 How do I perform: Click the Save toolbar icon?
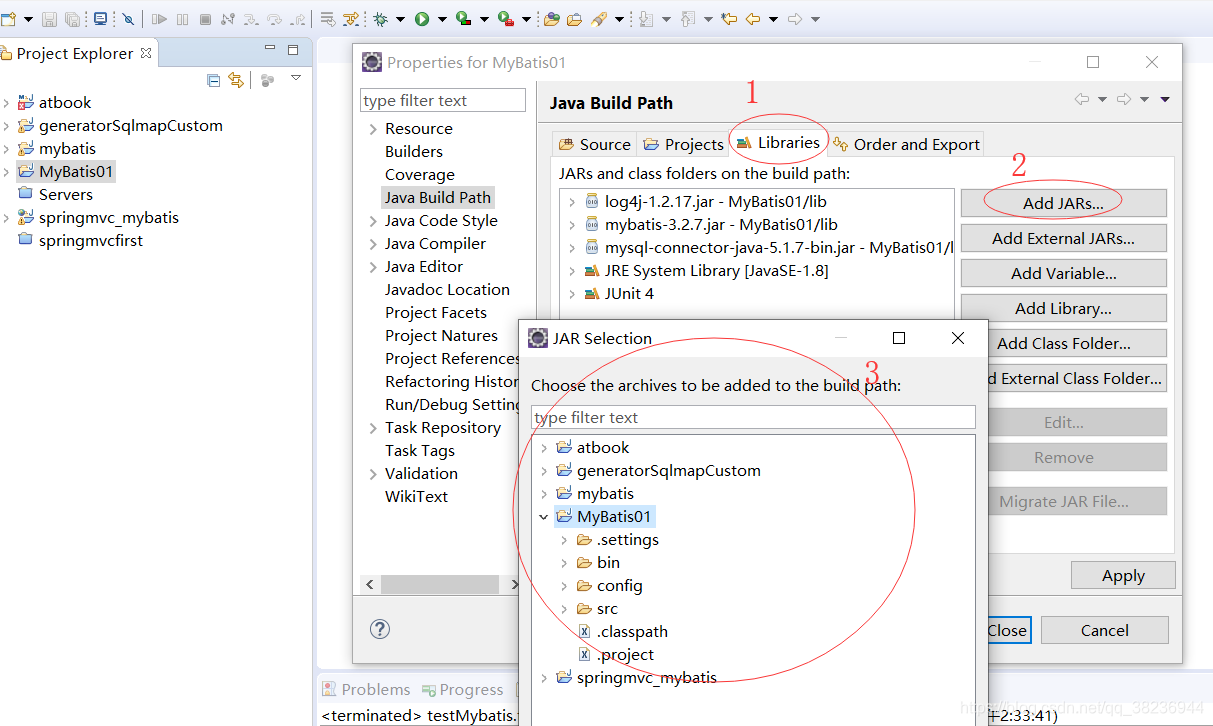[49, 19]
